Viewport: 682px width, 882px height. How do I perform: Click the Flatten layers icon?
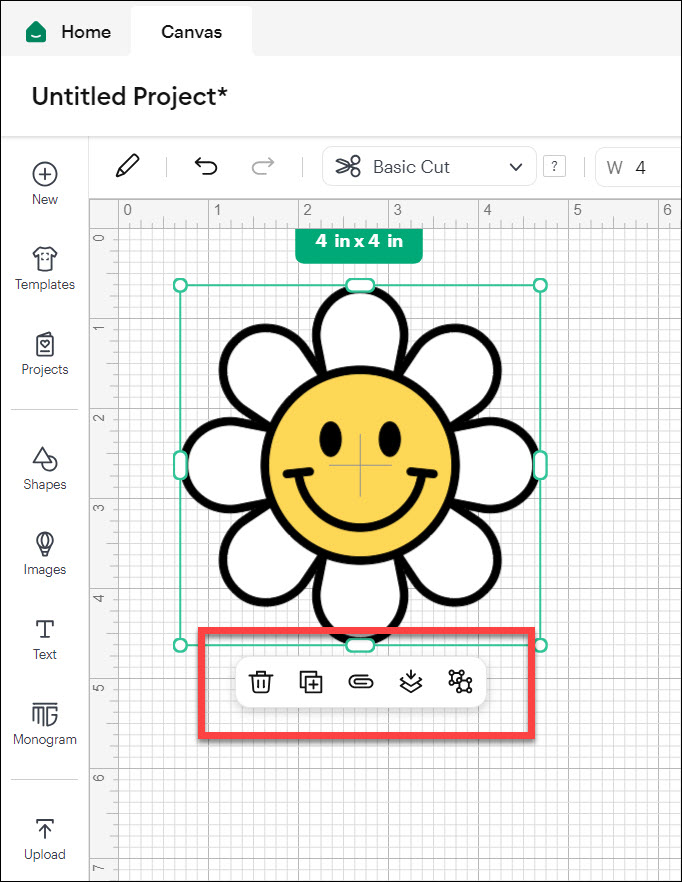409,682
